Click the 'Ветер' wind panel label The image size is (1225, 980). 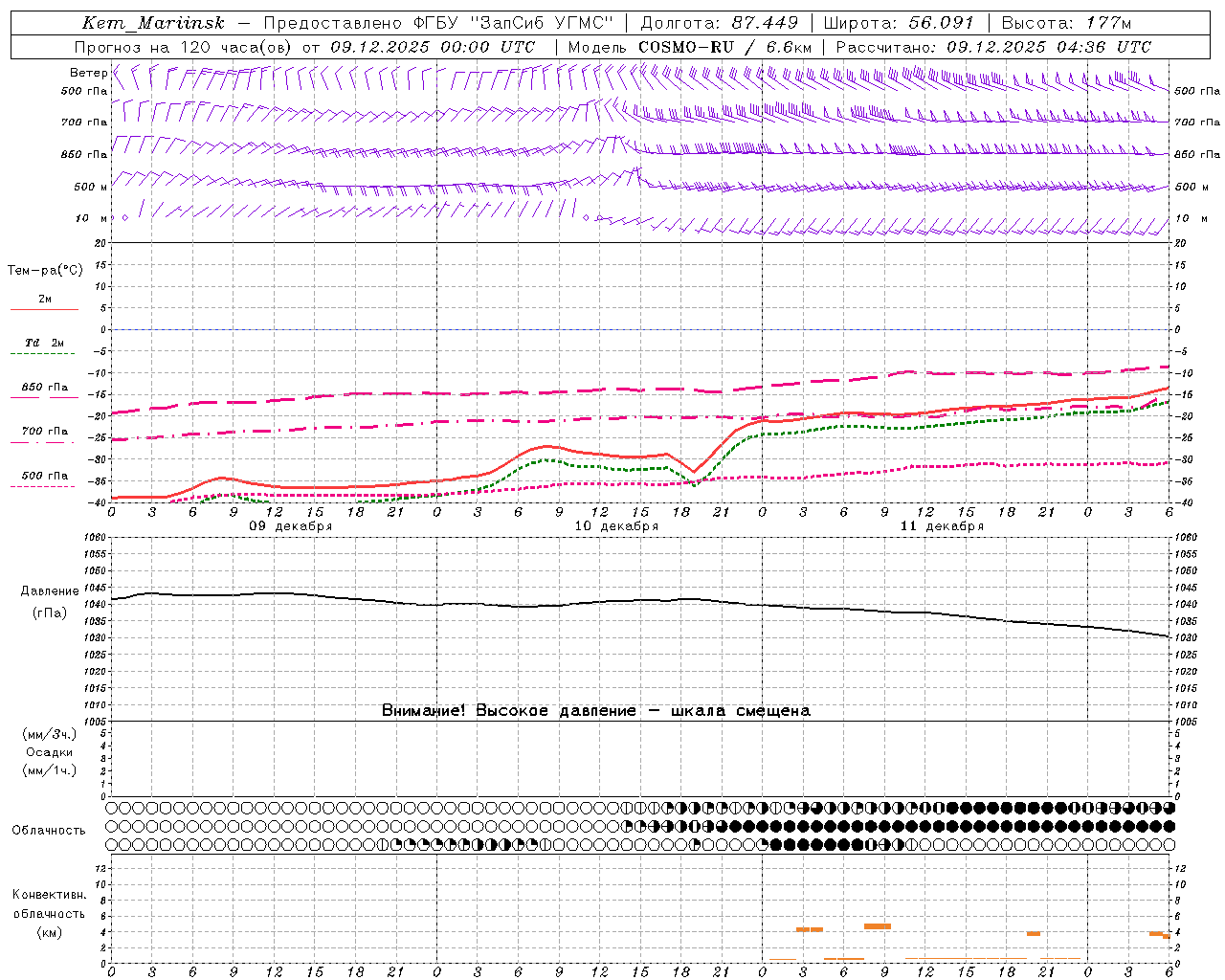(89, 73)
